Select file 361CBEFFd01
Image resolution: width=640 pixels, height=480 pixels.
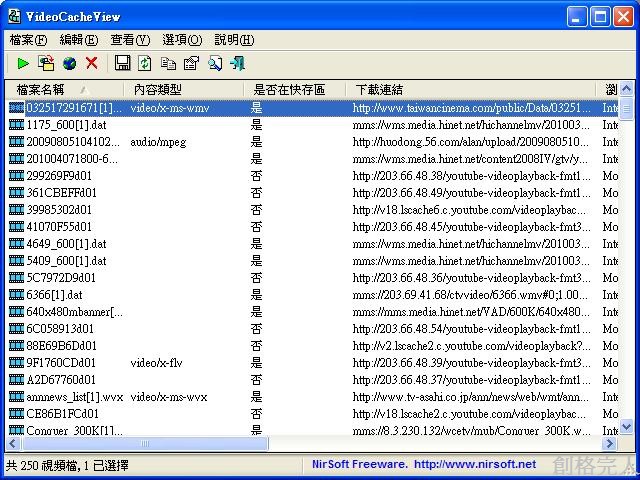(x=62, y=193)
